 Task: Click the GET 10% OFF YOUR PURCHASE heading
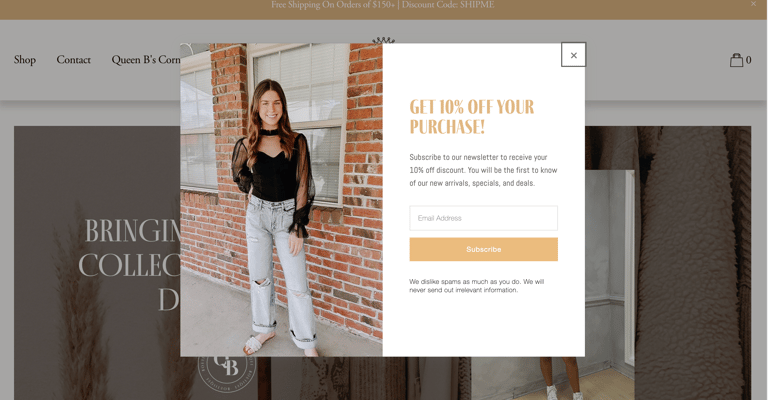[472, 117]
